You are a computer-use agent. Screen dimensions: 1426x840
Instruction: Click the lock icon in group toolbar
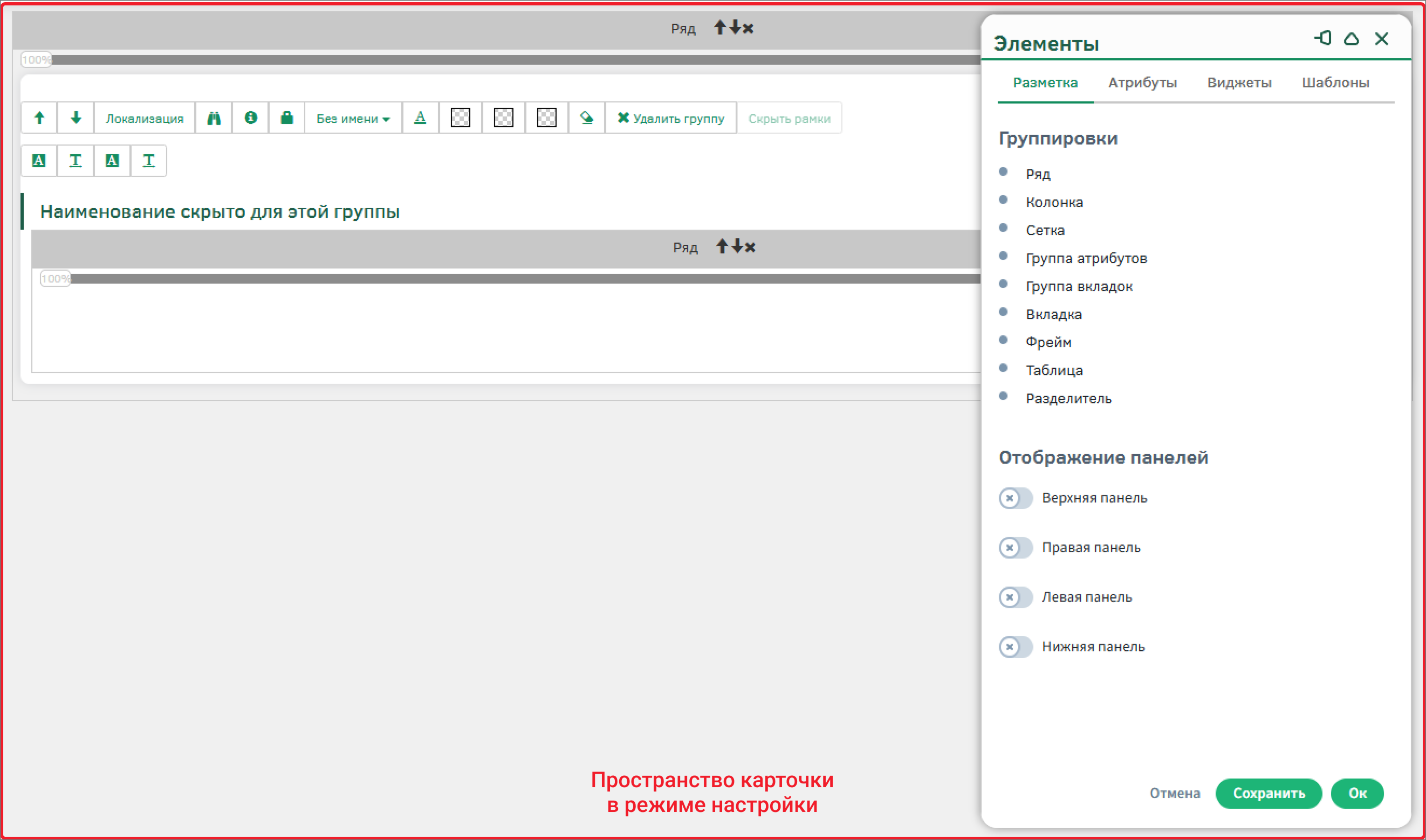click(287, 118)
